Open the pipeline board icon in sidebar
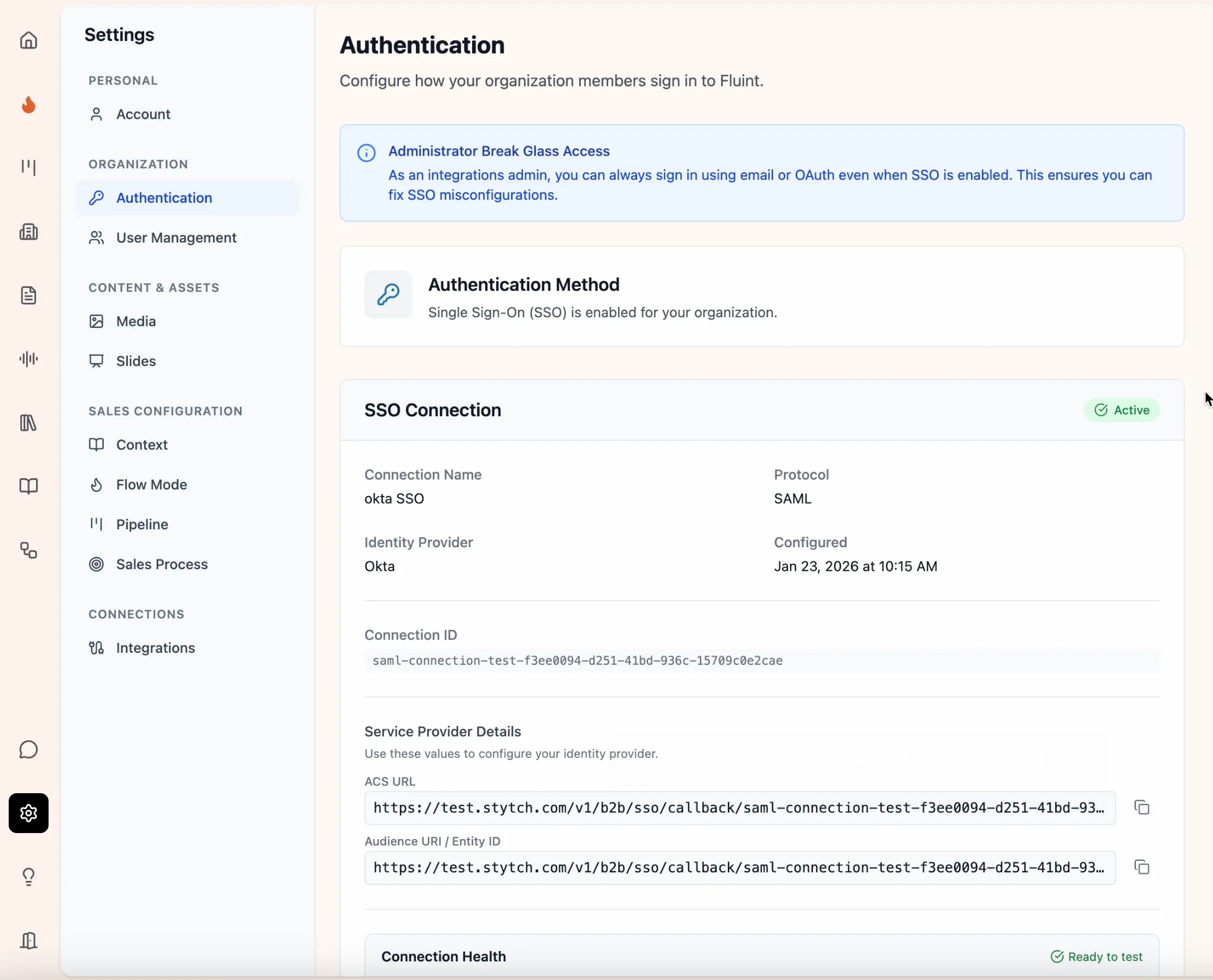Screen dimensions: 1213x980 point(28,167)
